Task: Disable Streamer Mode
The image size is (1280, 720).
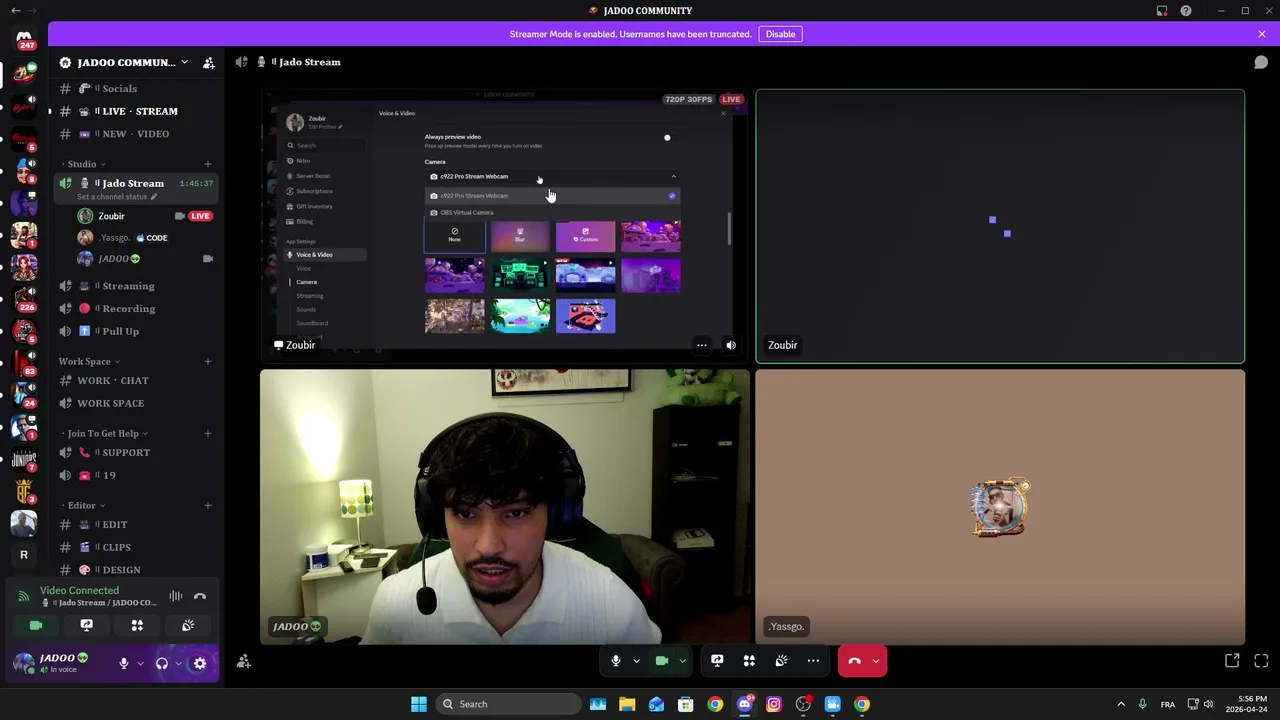Action: [780, 34]
